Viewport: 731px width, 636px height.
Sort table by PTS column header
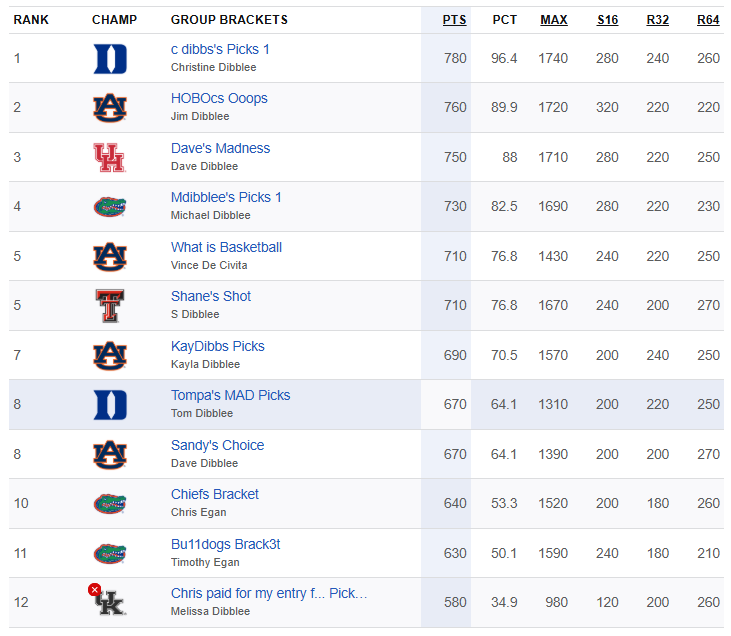455,20
